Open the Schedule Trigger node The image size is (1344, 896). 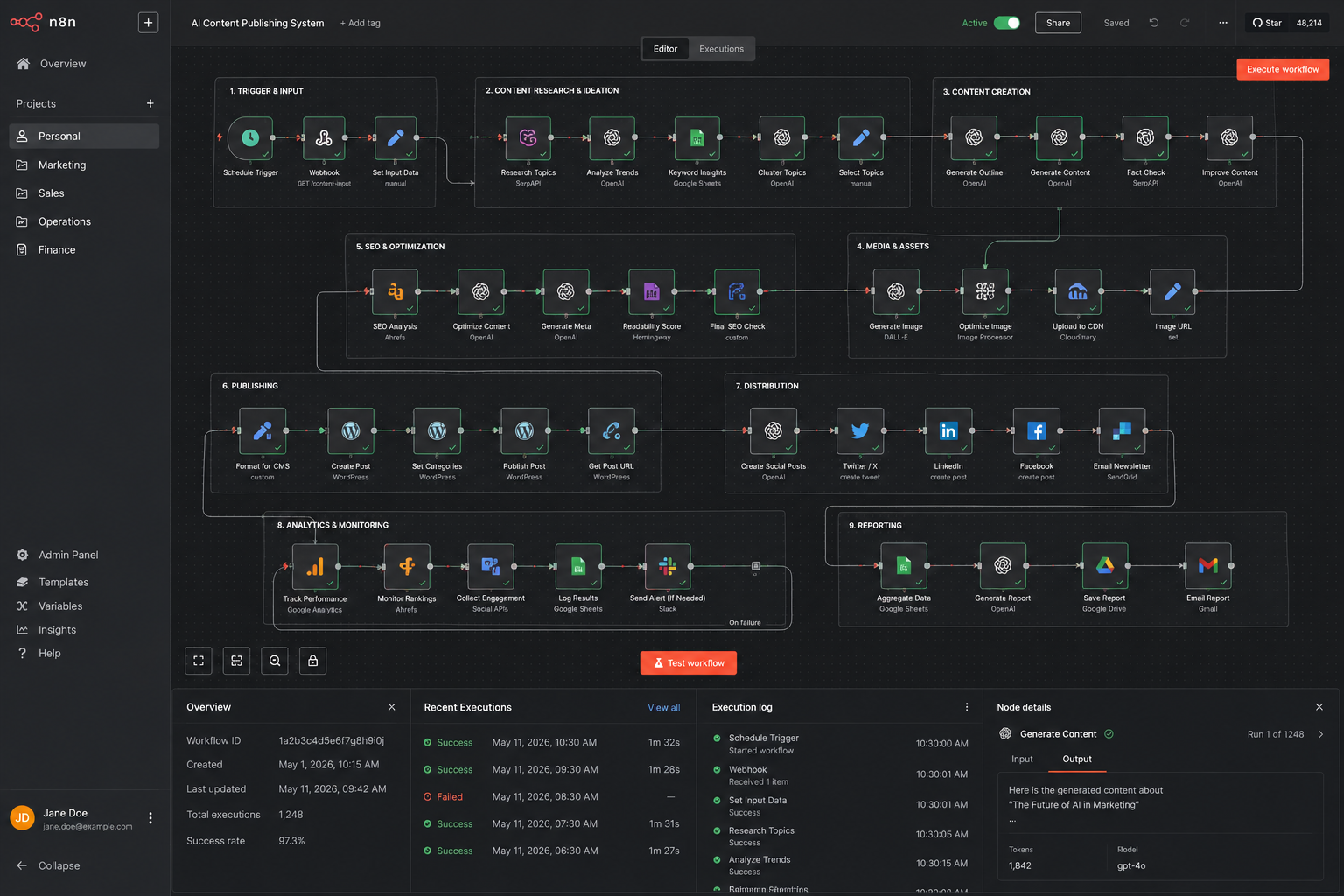[x=250, y=138]
